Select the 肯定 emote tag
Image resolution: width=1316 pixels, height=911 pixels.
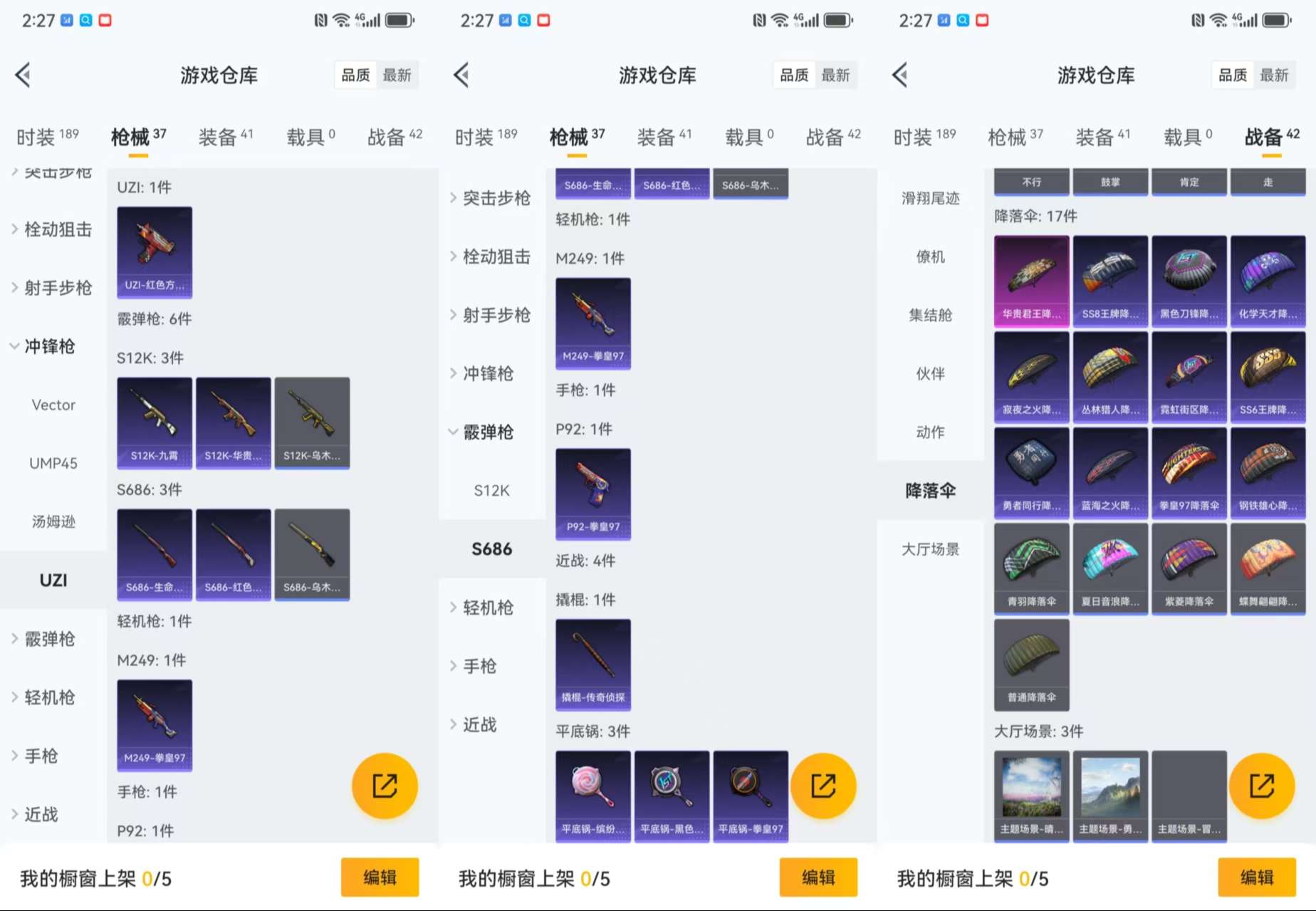1189,182
